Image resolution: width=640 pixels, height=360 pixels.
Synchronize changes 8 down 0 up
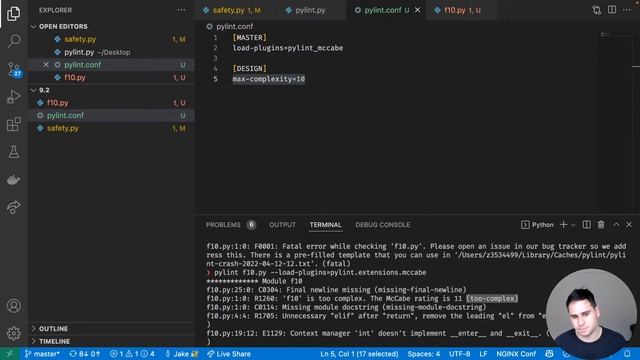(x=84, y=354)
